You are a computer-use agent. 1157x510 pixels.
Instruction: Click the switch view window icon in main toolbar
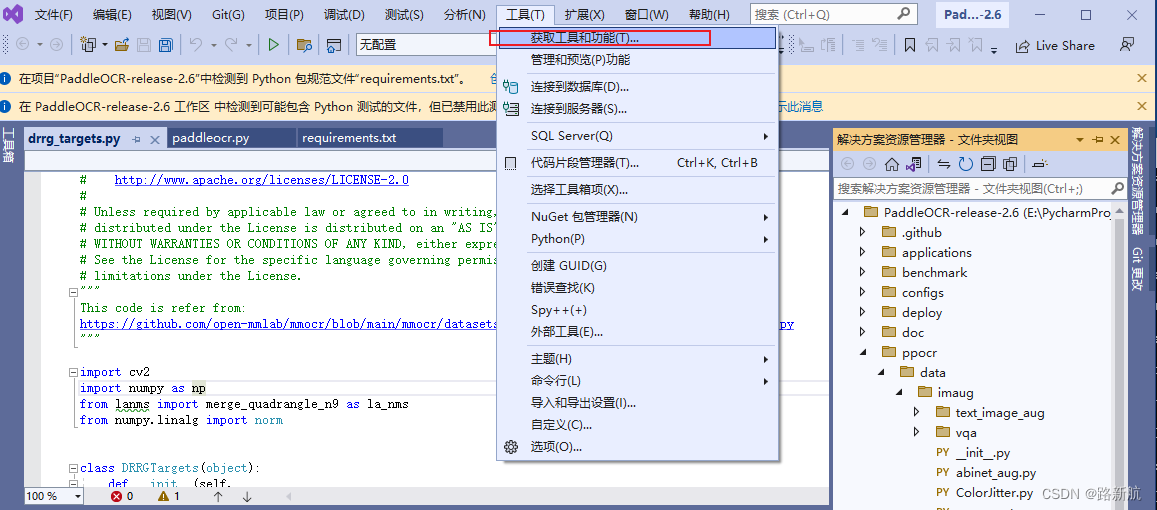(x=334, y=45)
